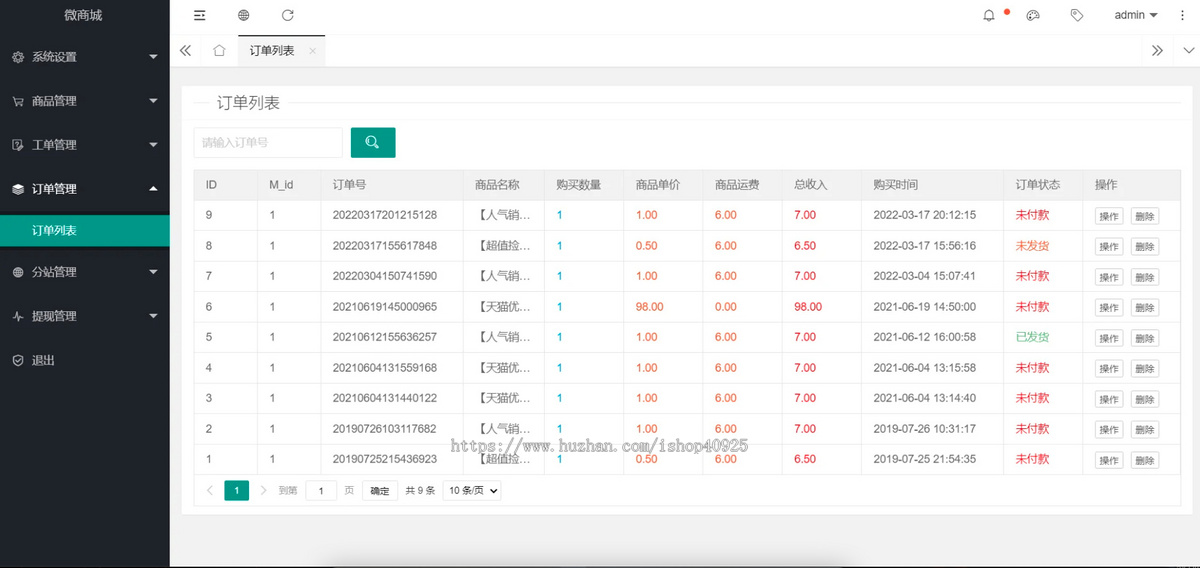1200x568 pixels.
Task: Open the tab operations dropdown arrow
Action: tap(1189, 50)
